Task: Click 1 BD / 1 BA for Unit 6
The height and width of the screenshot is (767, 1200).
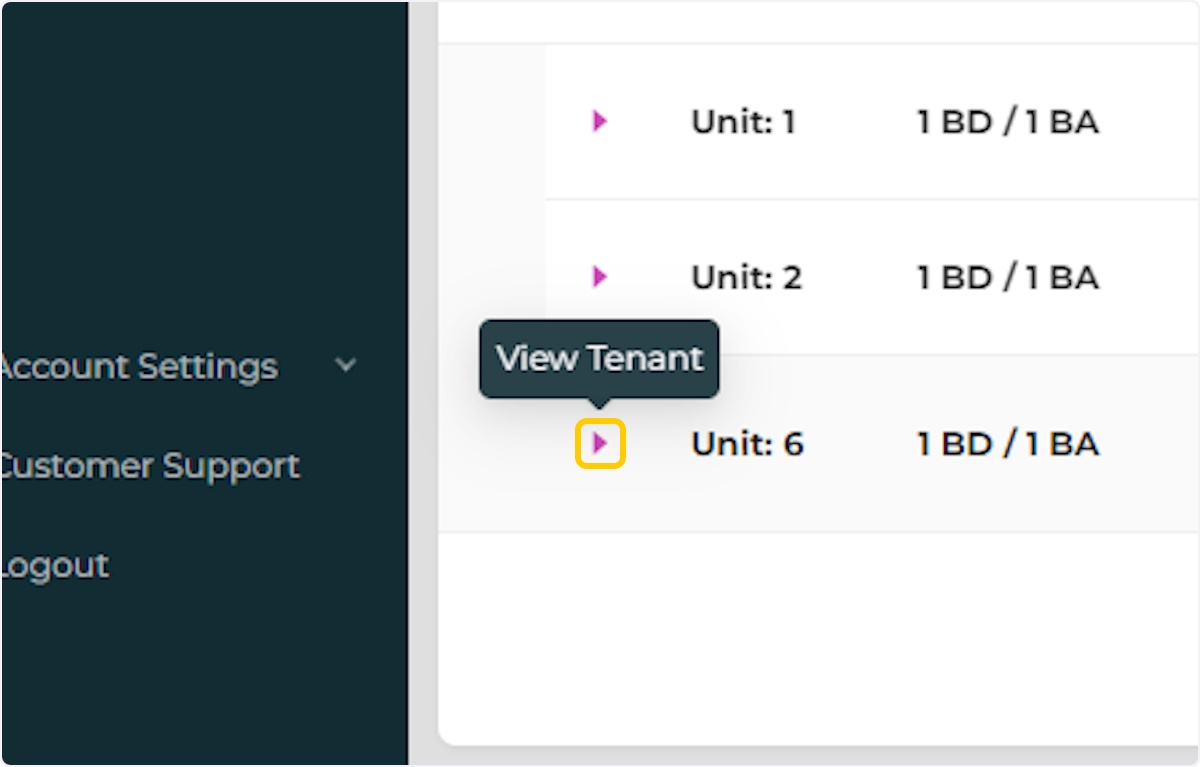Action: [x=1007, y=443]
